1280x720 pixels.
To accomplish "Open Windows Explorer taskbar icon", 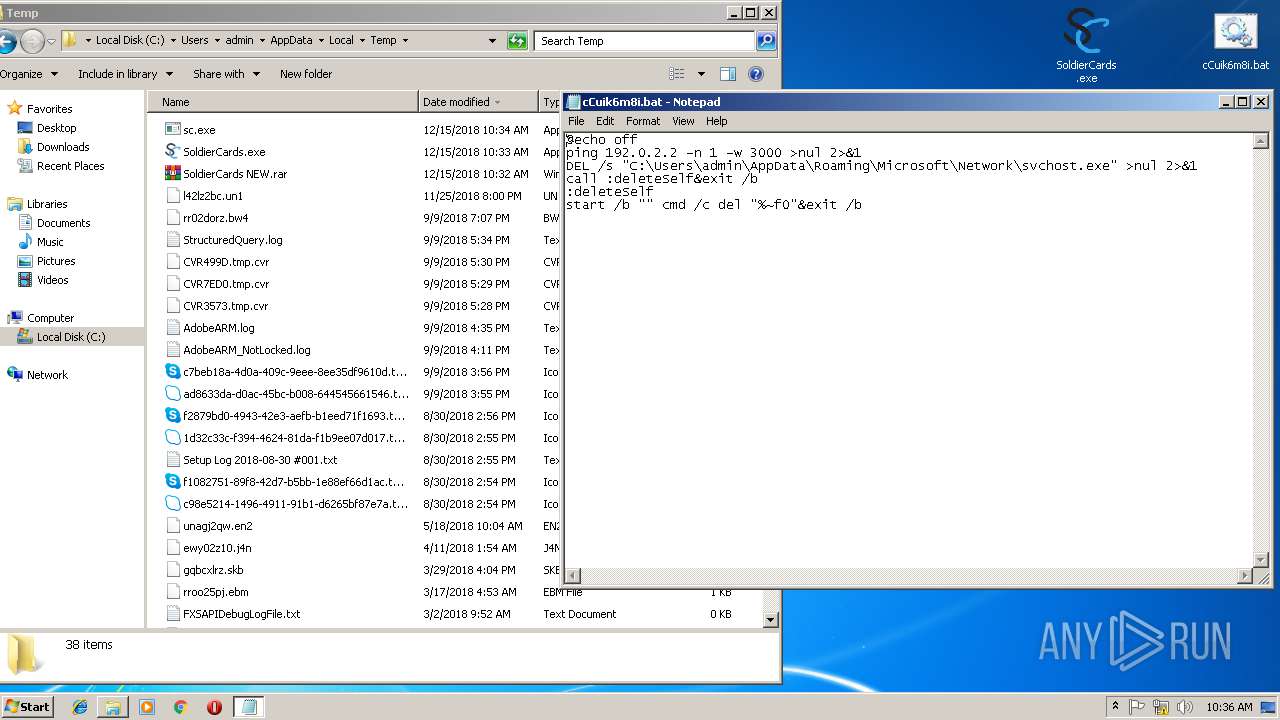I will pos(113,707).
